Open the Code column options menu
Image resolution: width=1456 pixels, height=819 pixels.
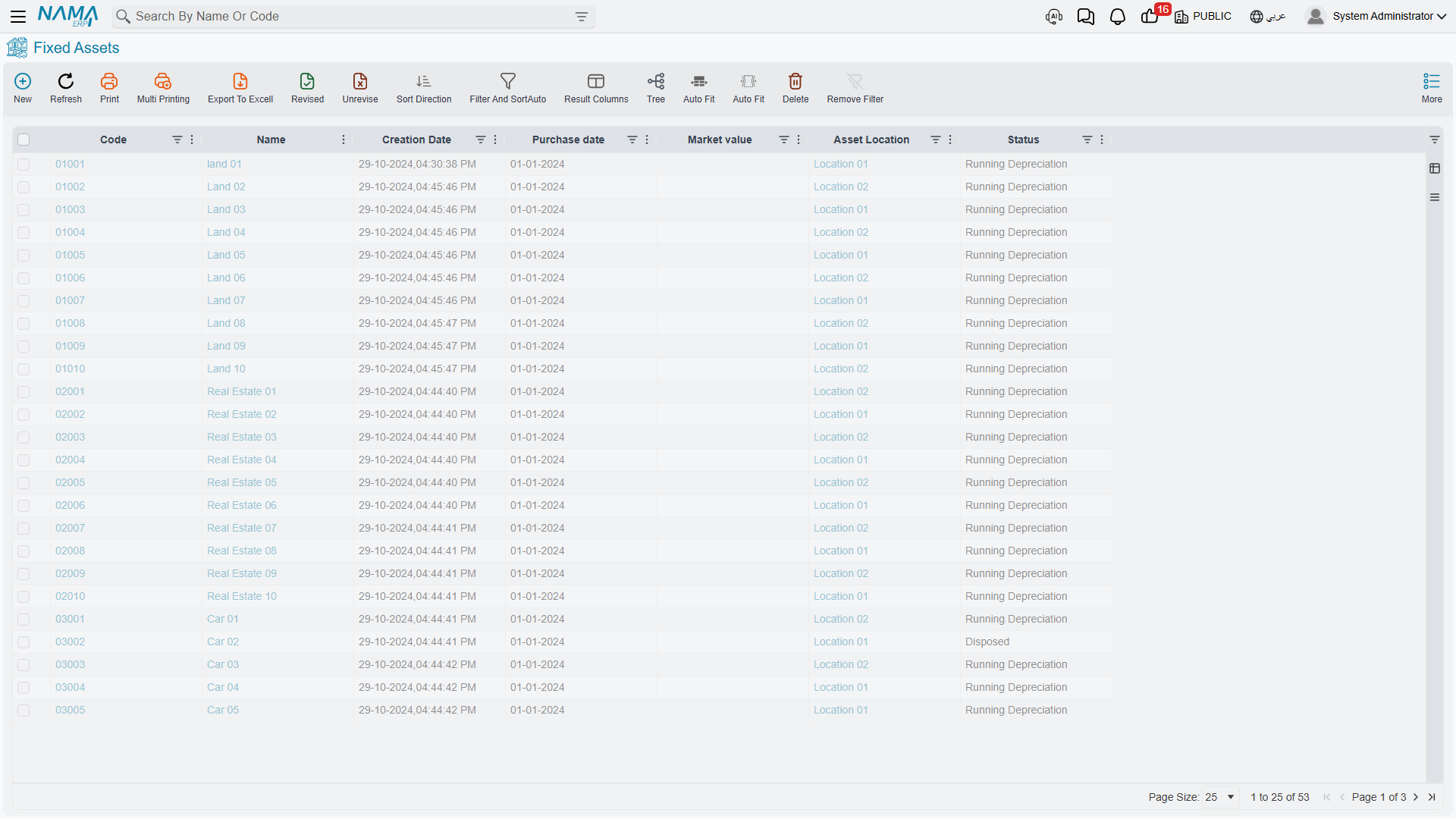click(x=192, y=140)
